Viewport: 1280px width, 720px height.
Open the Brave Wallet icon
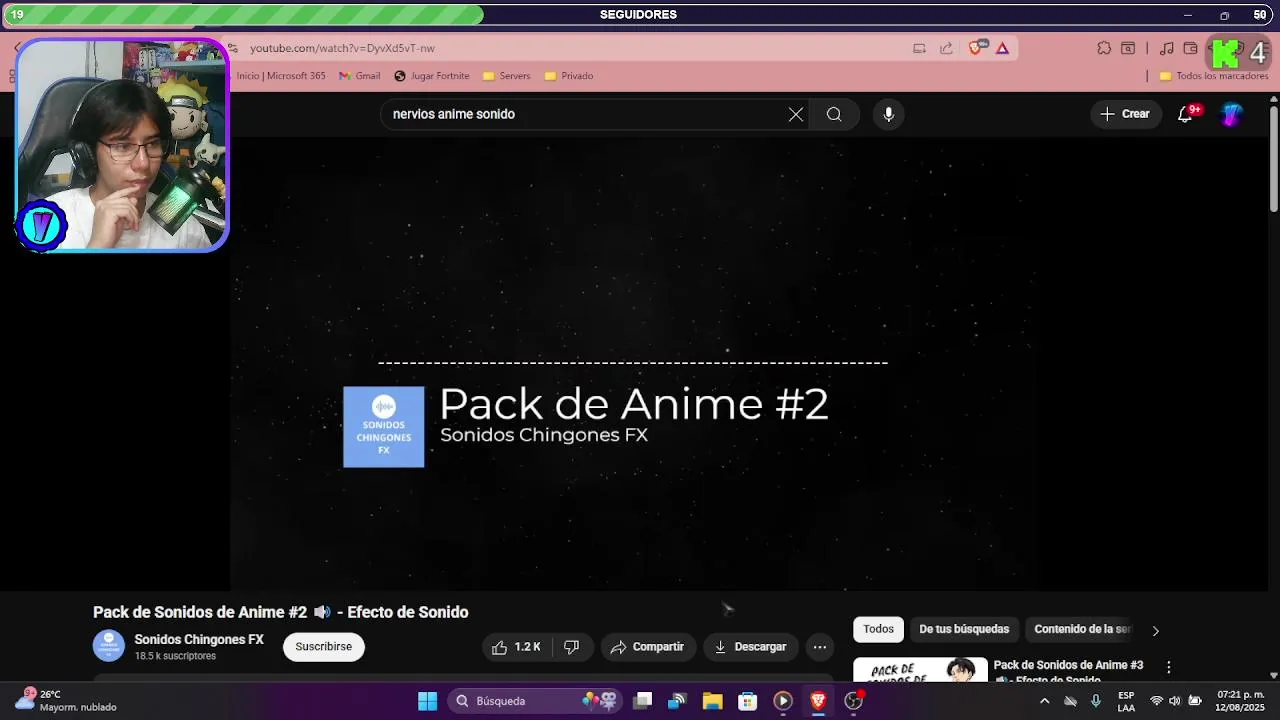1190,48
